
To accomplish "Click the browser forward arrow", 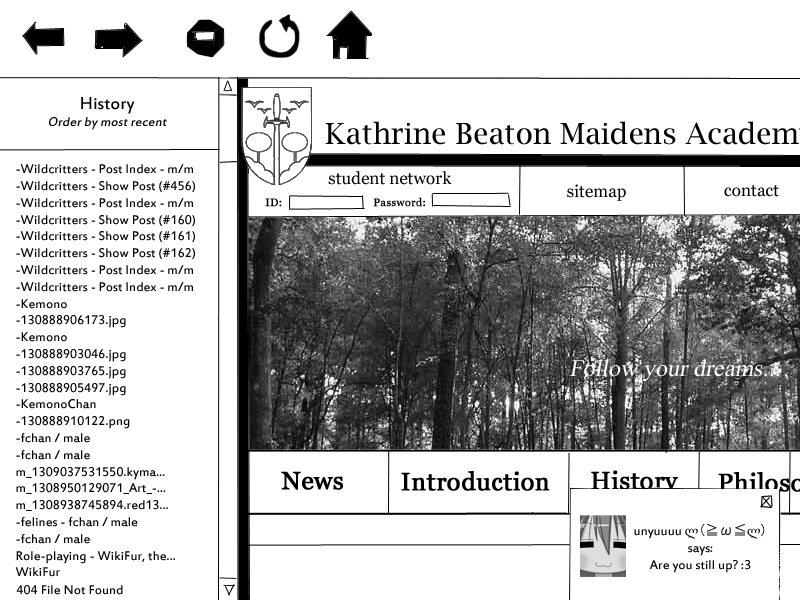I will 118,40.
